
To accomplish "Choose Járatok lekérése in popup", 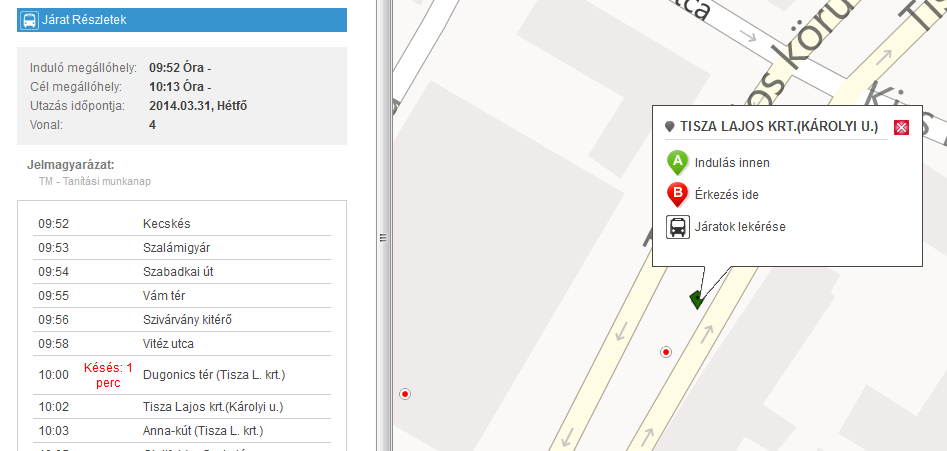I will pyautogui.click(x=740, y=227).
